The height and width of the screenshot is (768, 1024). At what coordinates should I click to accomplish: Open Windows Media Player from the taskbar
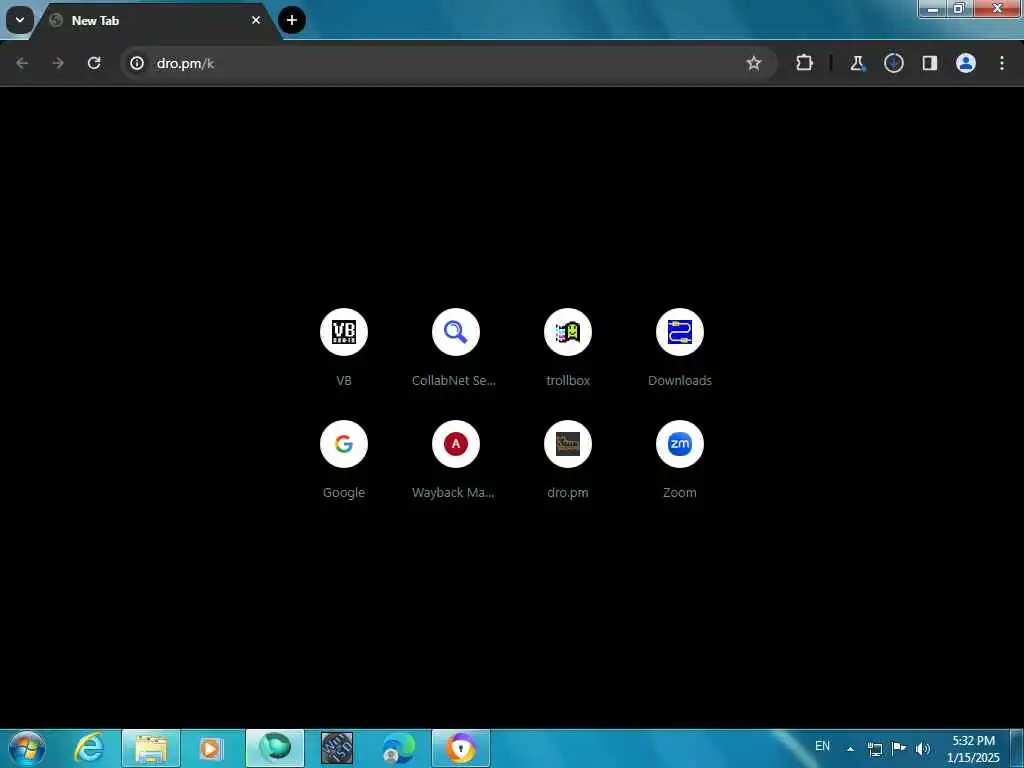point(210,748)
